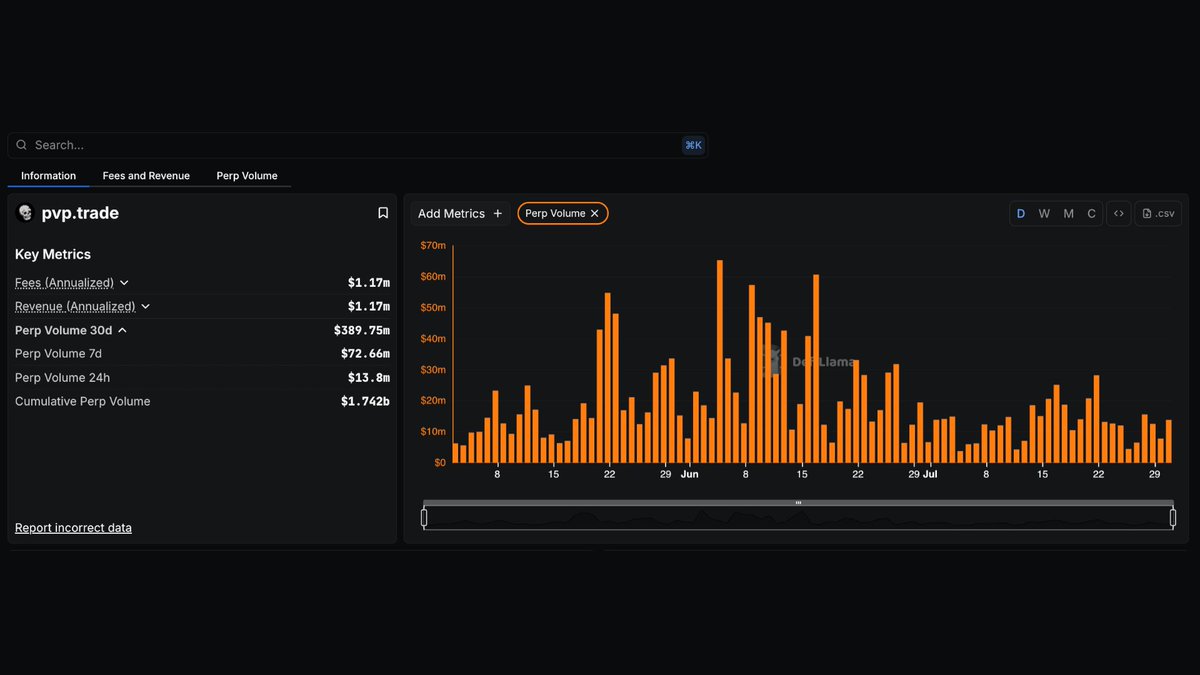Open the embed code icon button
Viewport: 1200px width, 675px height.
point(1119,213)
